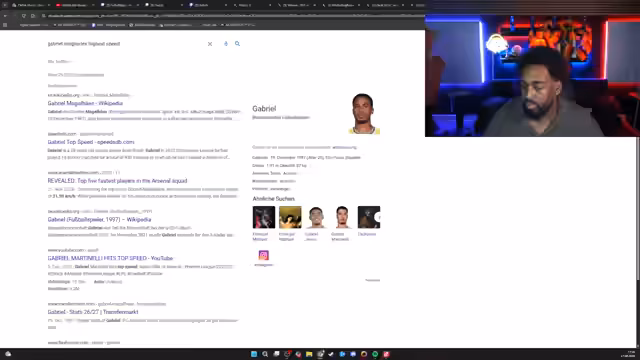Reload page with browser refresh icon
Image resolution: width=640 pixels, height=360 pixels.
coord(24,16)
